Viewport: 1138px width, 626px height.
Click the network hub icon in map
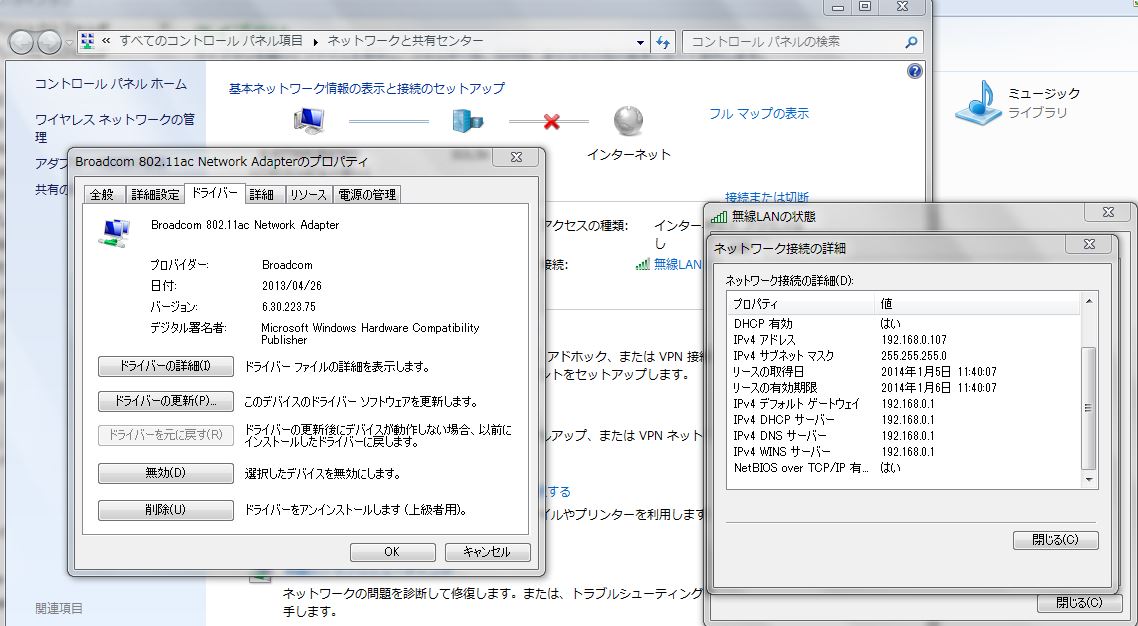(x=468, y=121)
